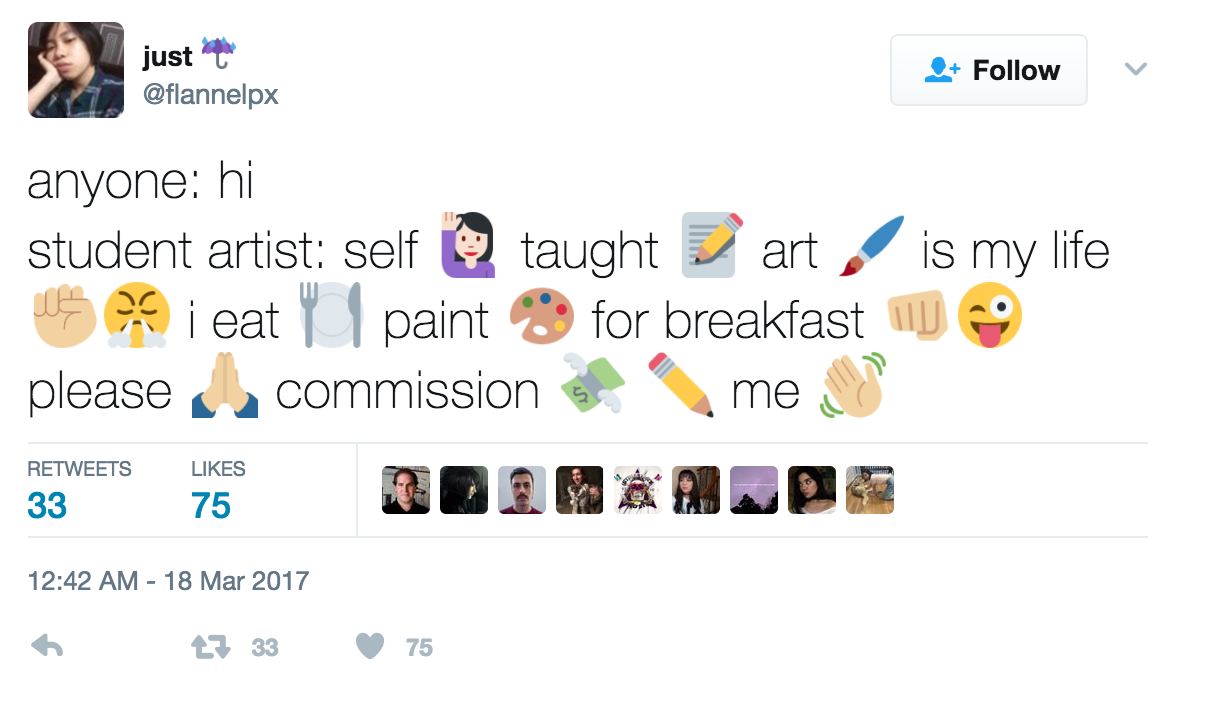The height and width of the screenshot is (714, 1214).
Task: Open the tweet options chevron dropdown
Action: tap(1136, 69)
